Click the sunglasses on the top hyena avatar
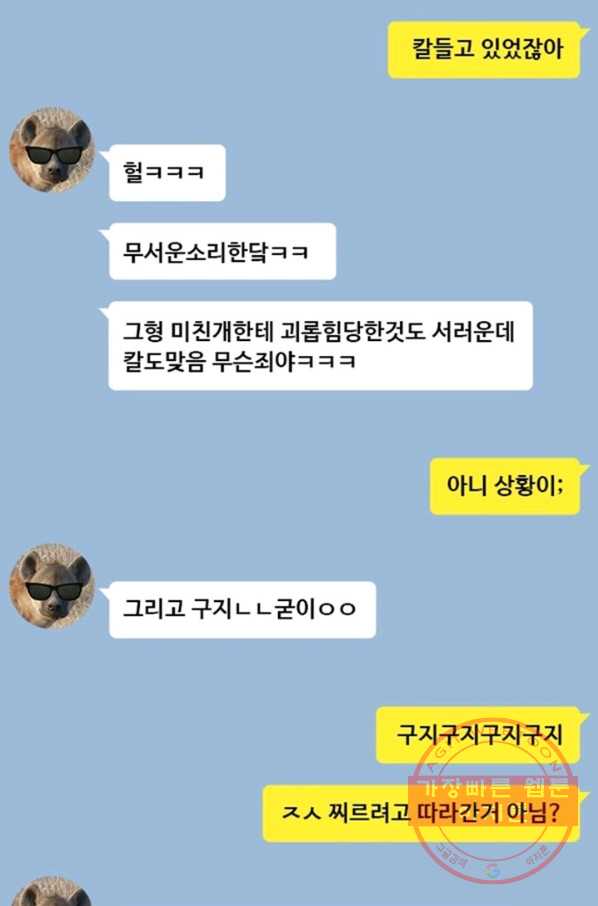Viewport: 598px width, 906px height. point(54,156)
